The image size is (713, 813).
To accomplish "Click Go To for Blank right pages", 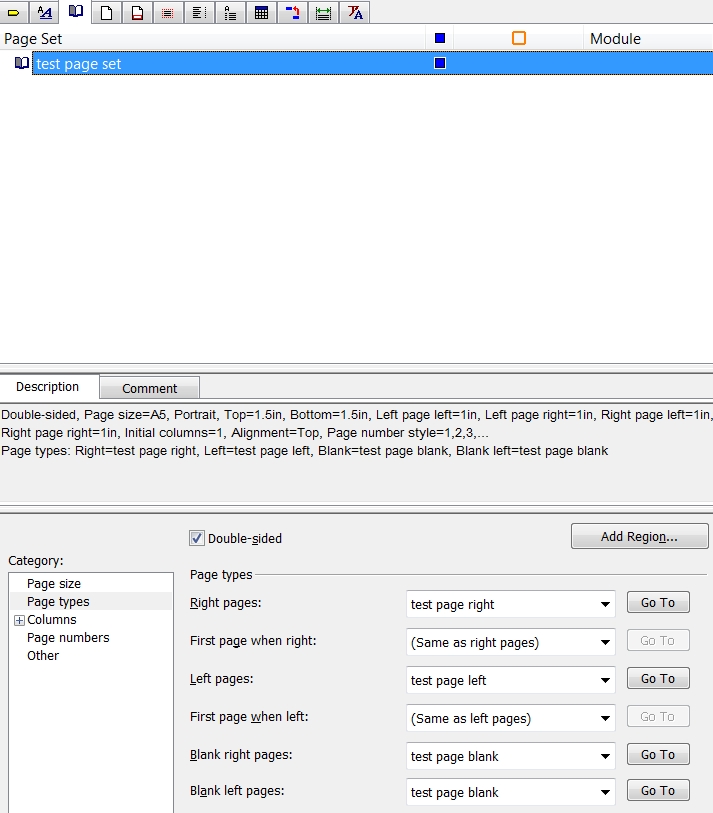I will pyautogui.click(x=658, y=754).
